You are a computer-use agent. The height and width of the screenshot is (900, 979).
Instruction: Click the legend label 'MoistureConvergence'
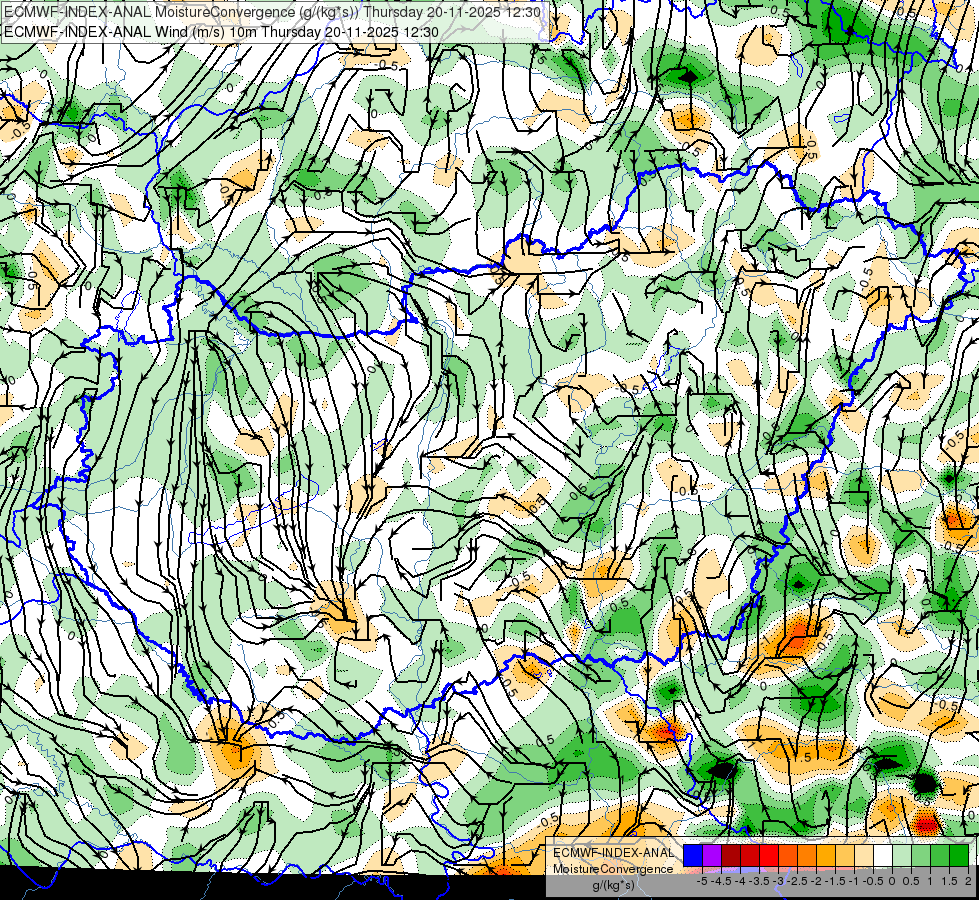613,869
